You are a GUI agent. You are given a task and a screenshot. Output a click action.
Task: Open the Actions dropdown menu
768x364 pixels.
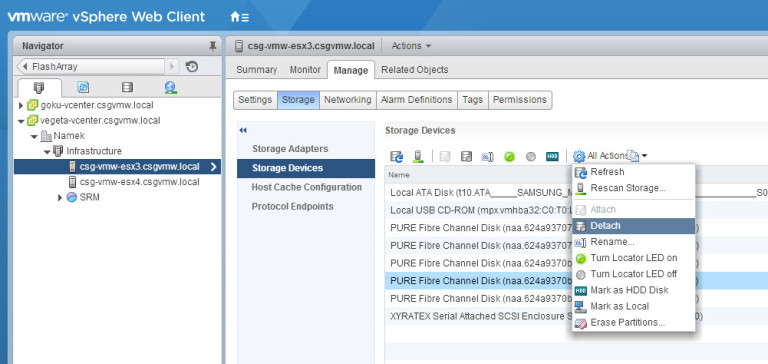411,46
